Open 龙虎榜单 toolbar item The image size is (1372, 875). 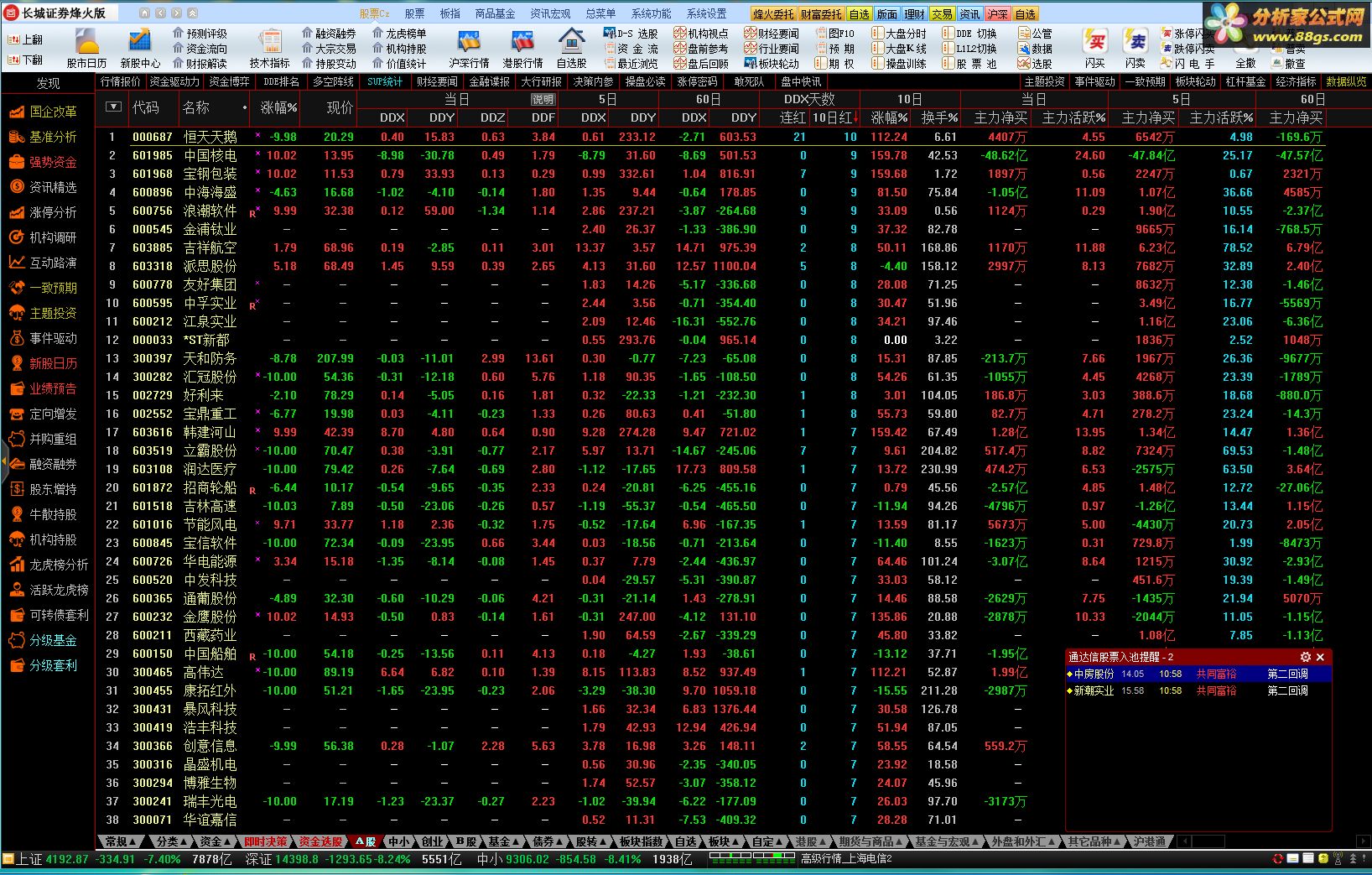[399, 34]
